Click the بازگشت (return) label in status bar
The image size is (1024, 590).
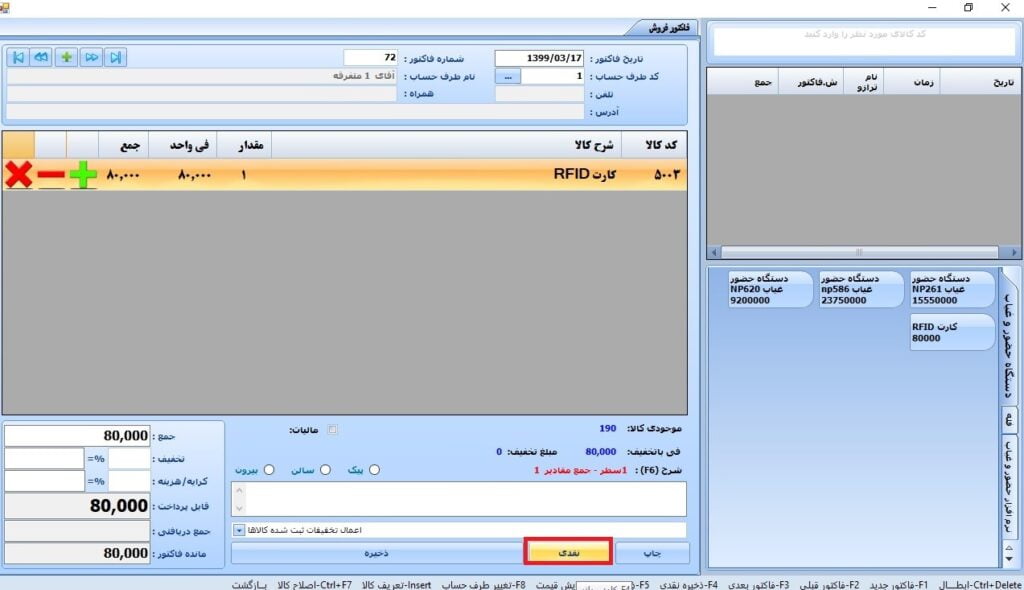point(249,585)
